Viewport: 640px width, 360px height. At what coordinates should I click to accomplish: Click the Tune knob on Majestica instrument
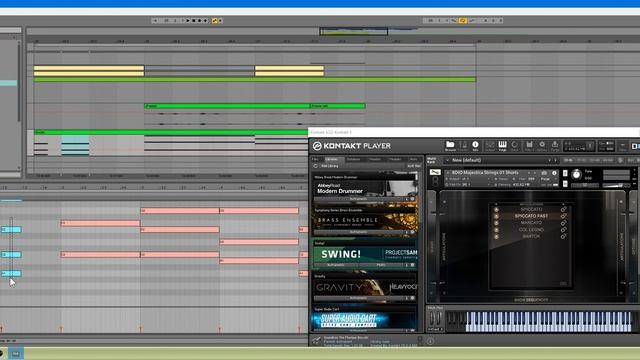[x=576, y=175]
